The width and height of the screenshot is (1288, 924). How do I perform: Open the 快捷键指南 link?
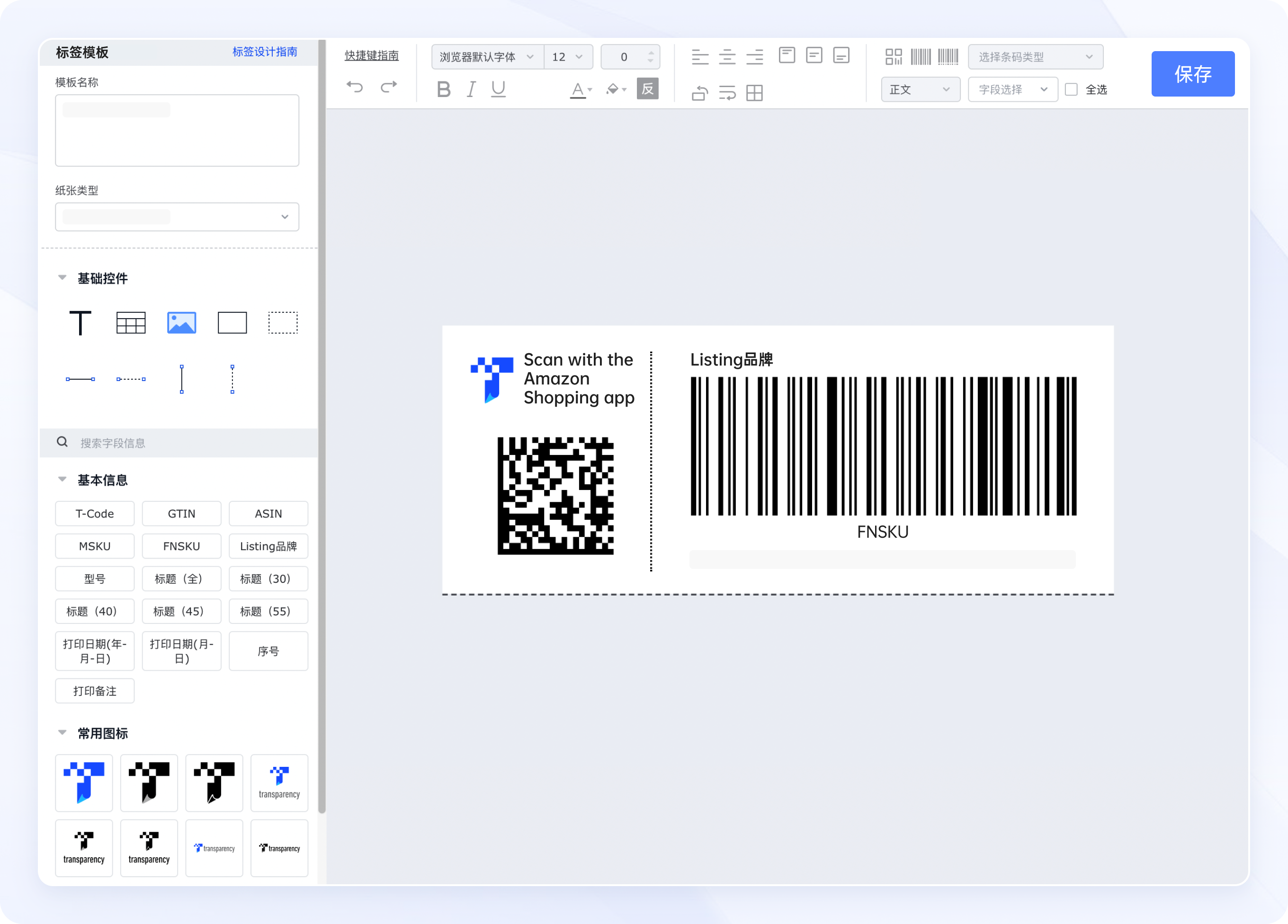371,56
